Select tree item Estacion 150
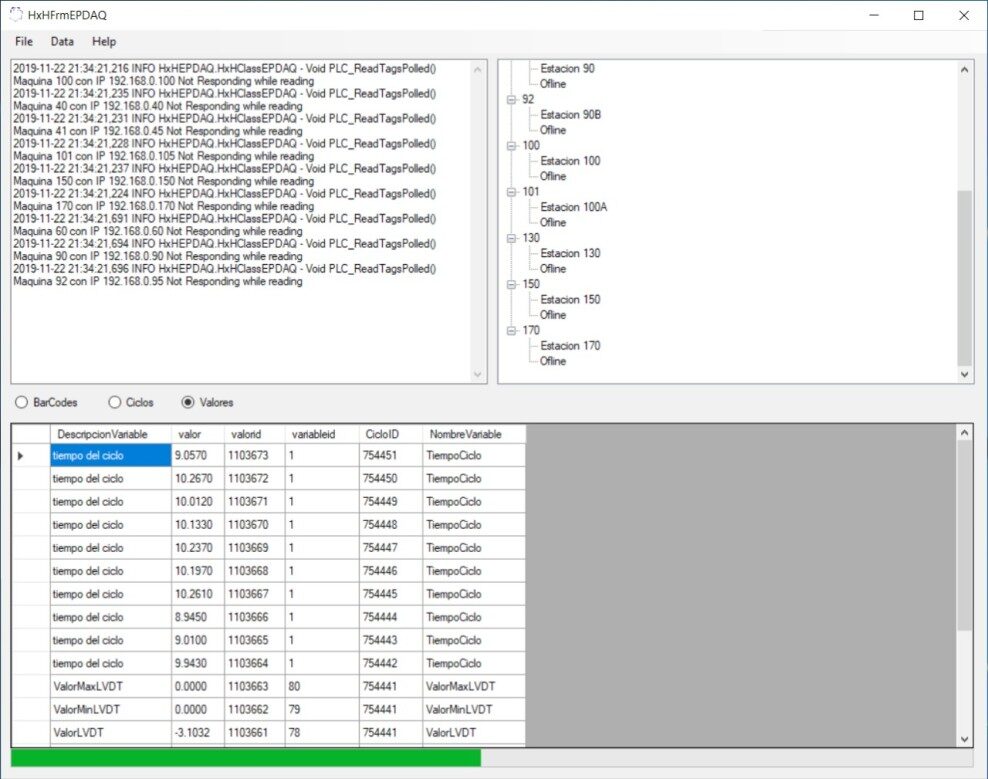The width and height of the screenshot is (988, 779). point(570,299)
